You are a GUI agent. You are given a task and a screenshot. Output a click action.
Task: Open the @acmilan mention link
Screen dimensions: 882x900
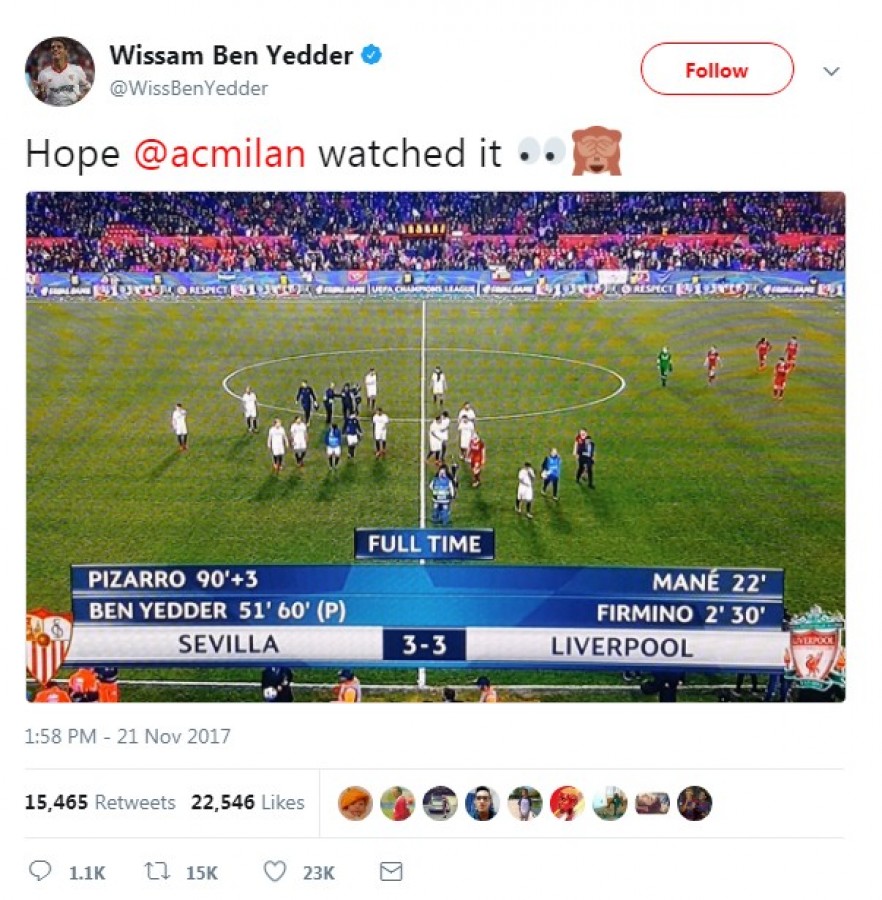pyautogui.click(x=220, y=154)
